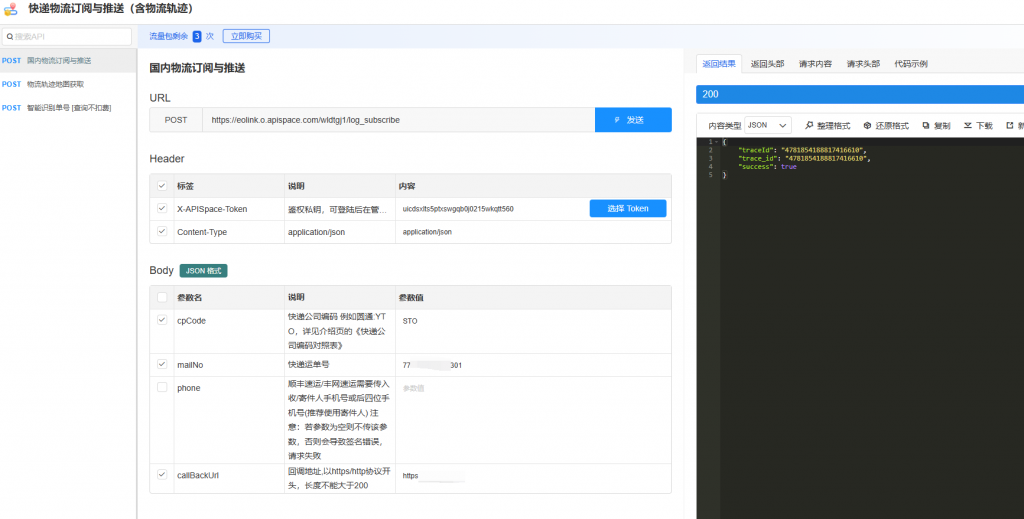Click the cpCode value STO field
Viewport: 1024px width, 519px height.
coord(533,321)
